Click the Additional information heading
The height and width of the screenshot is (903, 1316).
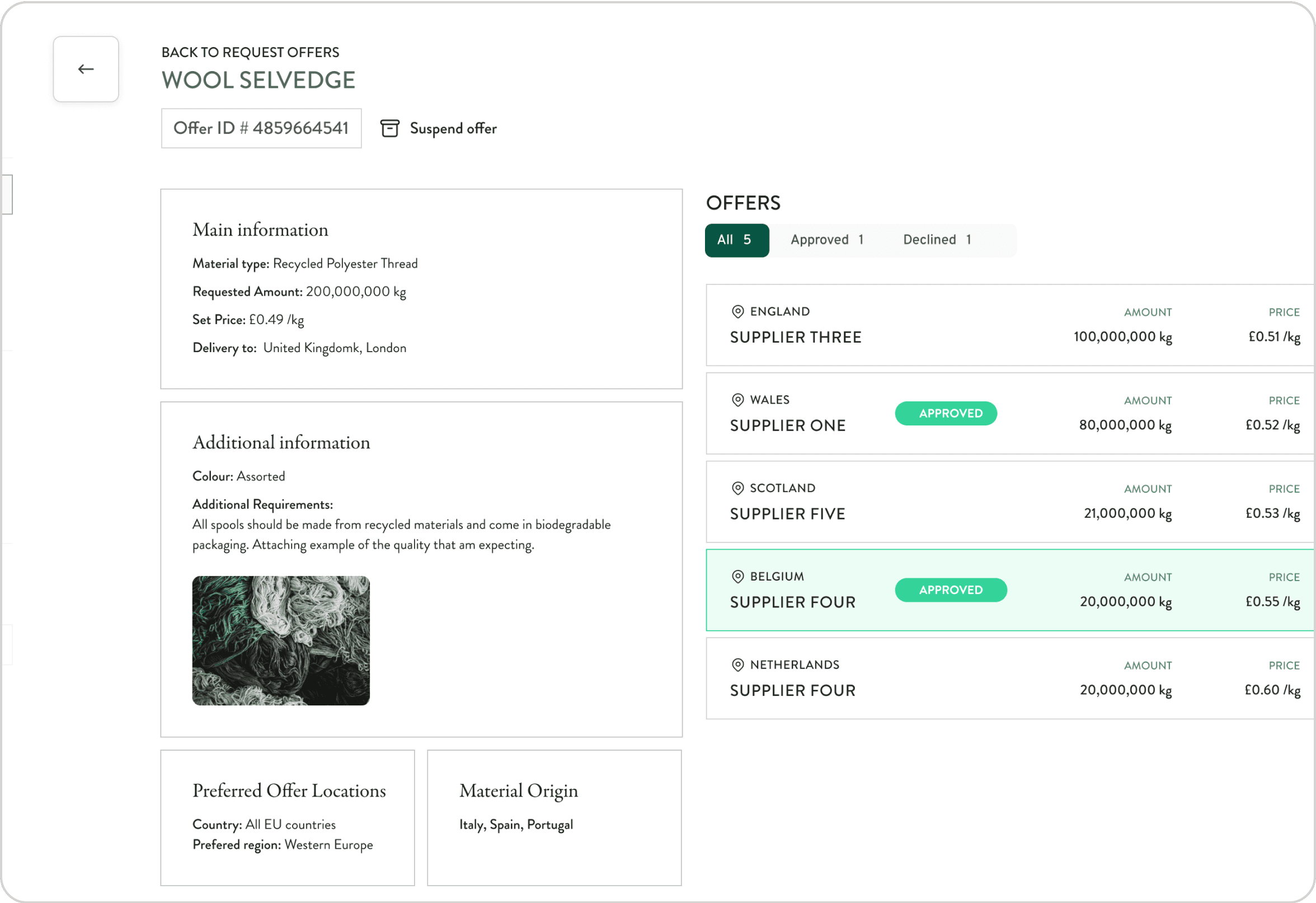[x=281, y=443]
